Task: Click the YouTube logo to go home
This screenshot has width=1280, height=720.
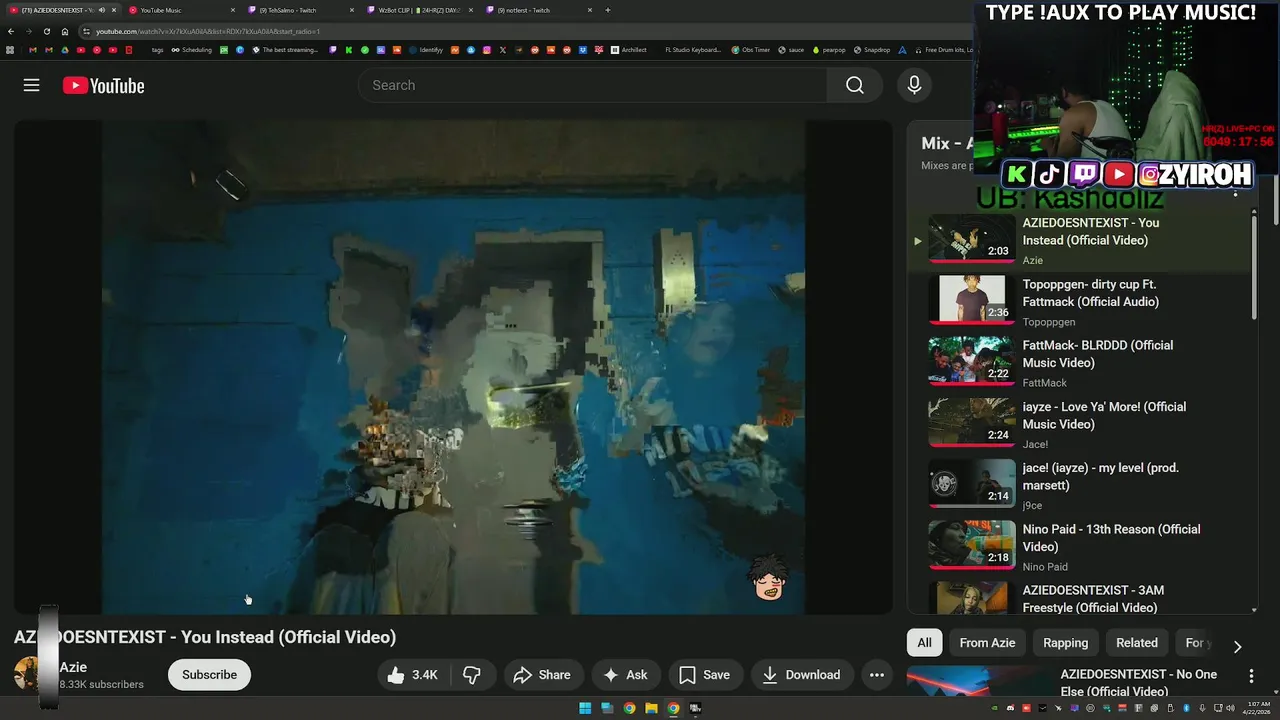Action: pyautogui.click(x=103, y=86)
